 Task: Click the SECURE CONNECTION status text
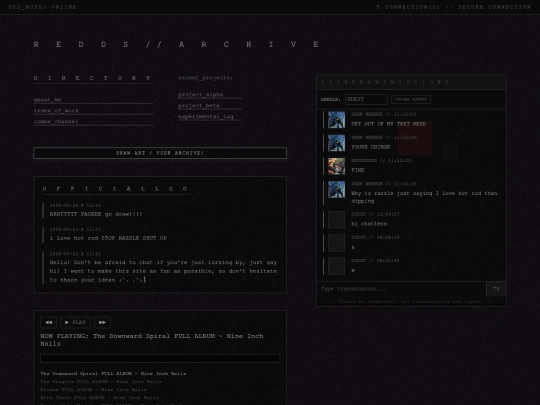pyautogui.click(x=495, y=7)
